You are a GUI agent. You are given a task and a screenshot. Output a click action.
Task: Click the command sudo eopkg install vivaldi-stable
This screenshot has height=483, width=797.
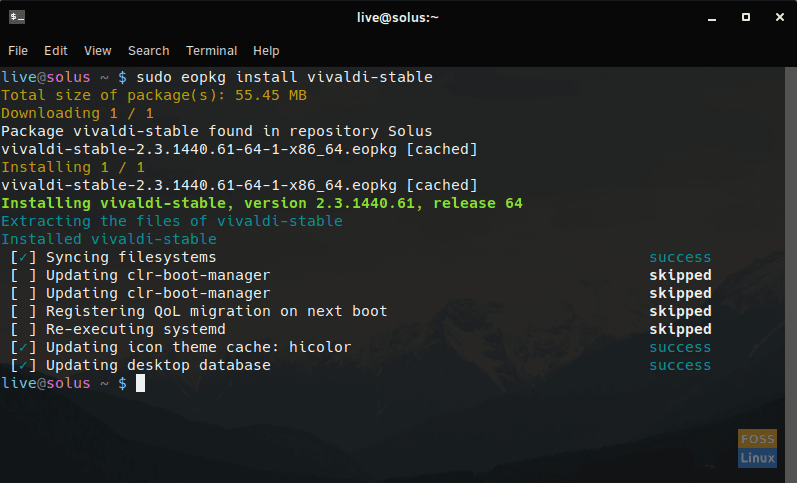coord(285,77)
